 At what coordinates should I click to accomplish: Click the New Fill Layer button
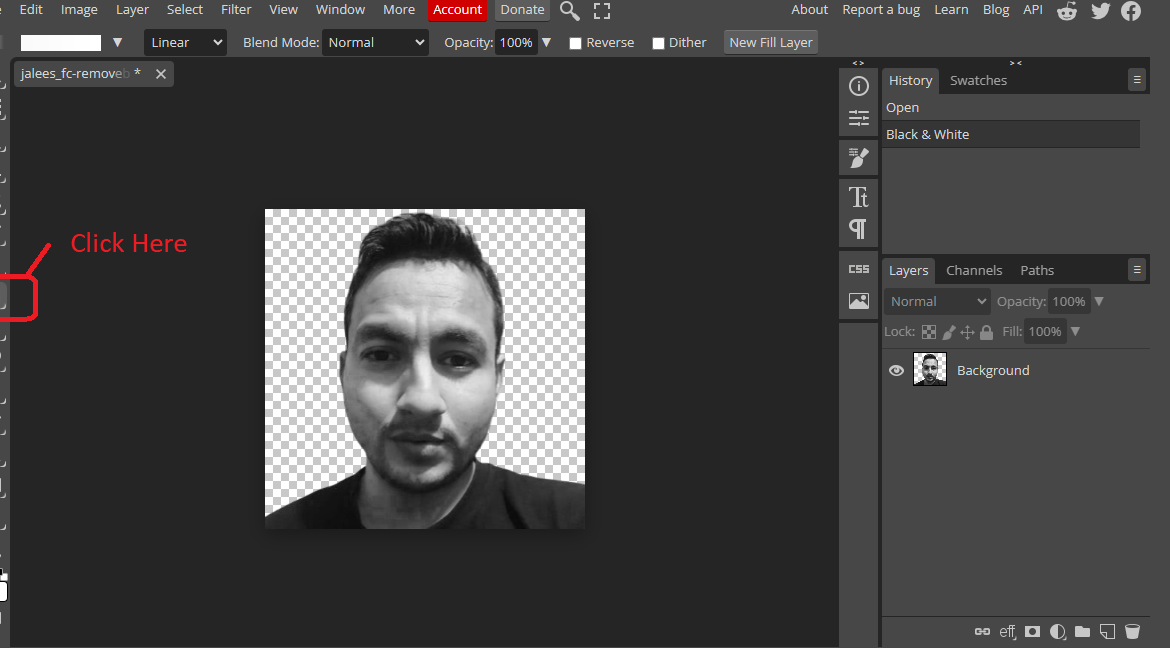point(771,43)
